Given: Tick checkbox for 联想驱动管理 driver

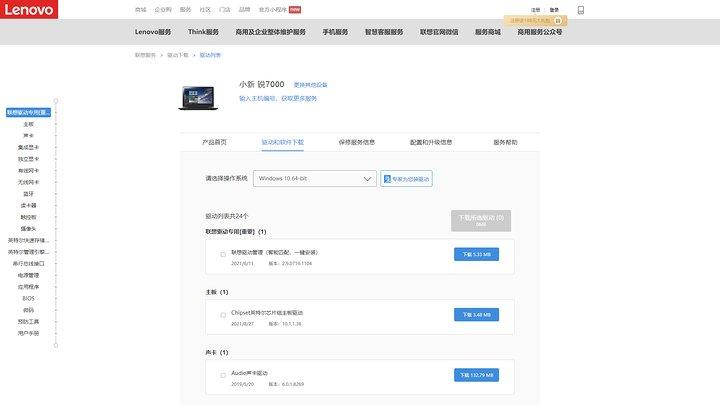Looking at the screenshot, I should point(223,254).
